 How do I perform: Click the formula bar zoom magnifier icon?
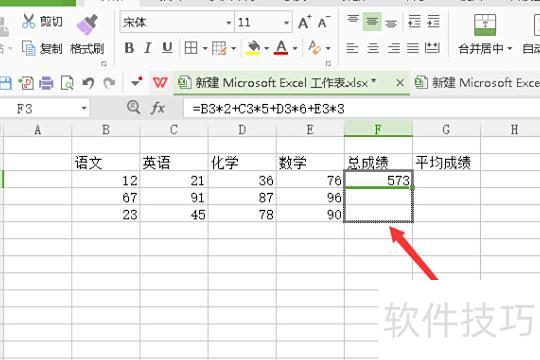tap(133, 108)
